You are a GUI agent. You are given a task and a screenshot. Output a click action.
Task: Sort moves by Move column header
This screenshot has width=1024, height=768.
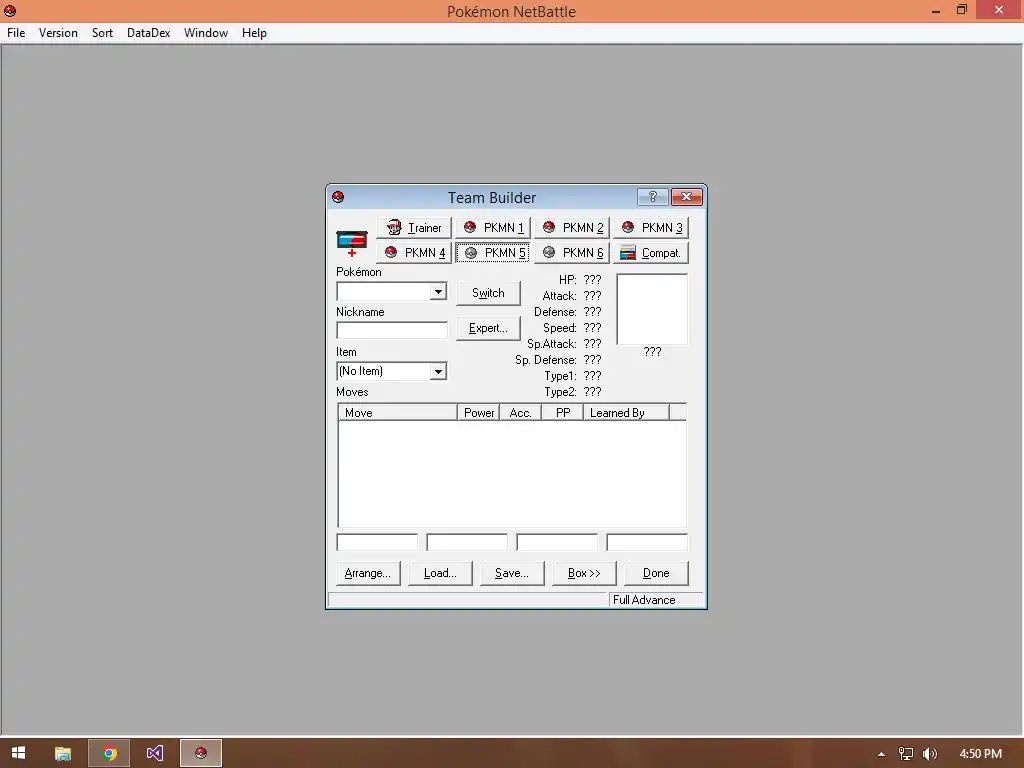point(398,413)
